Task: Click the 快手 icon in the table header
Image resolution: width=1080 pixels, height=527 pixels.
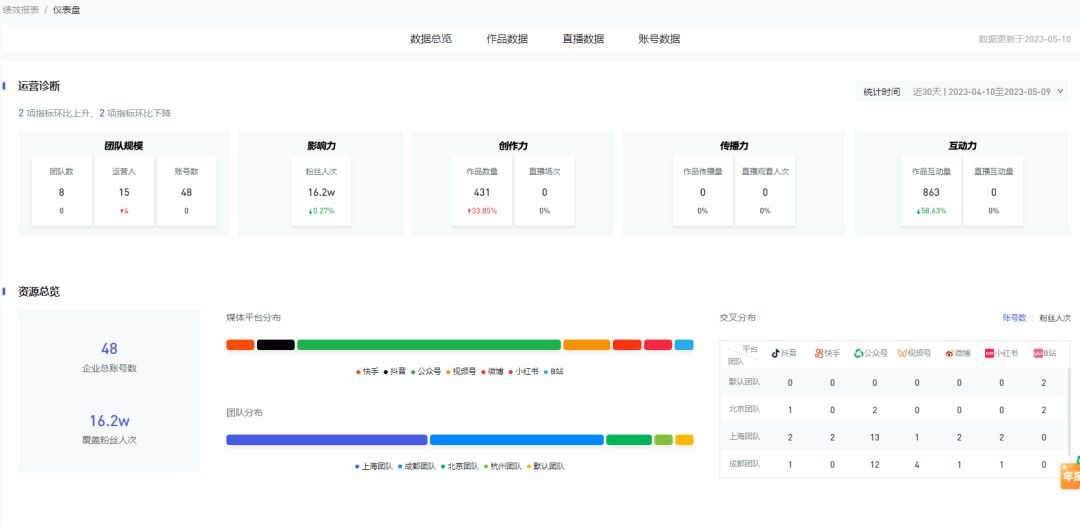Action: pos(819,353)
